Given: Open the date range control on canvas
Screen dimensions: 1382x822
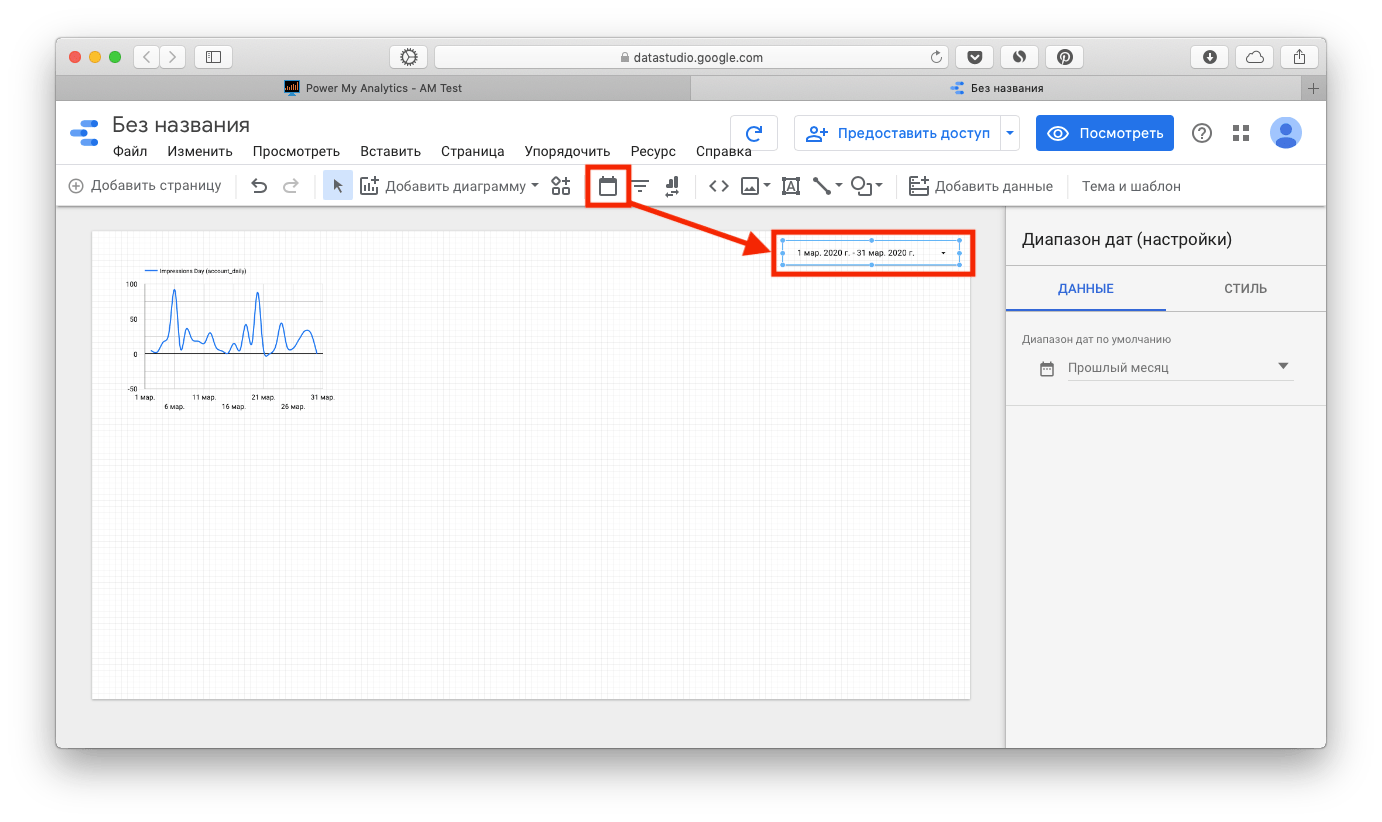Looking at the screenshot, I should (871, 253).
